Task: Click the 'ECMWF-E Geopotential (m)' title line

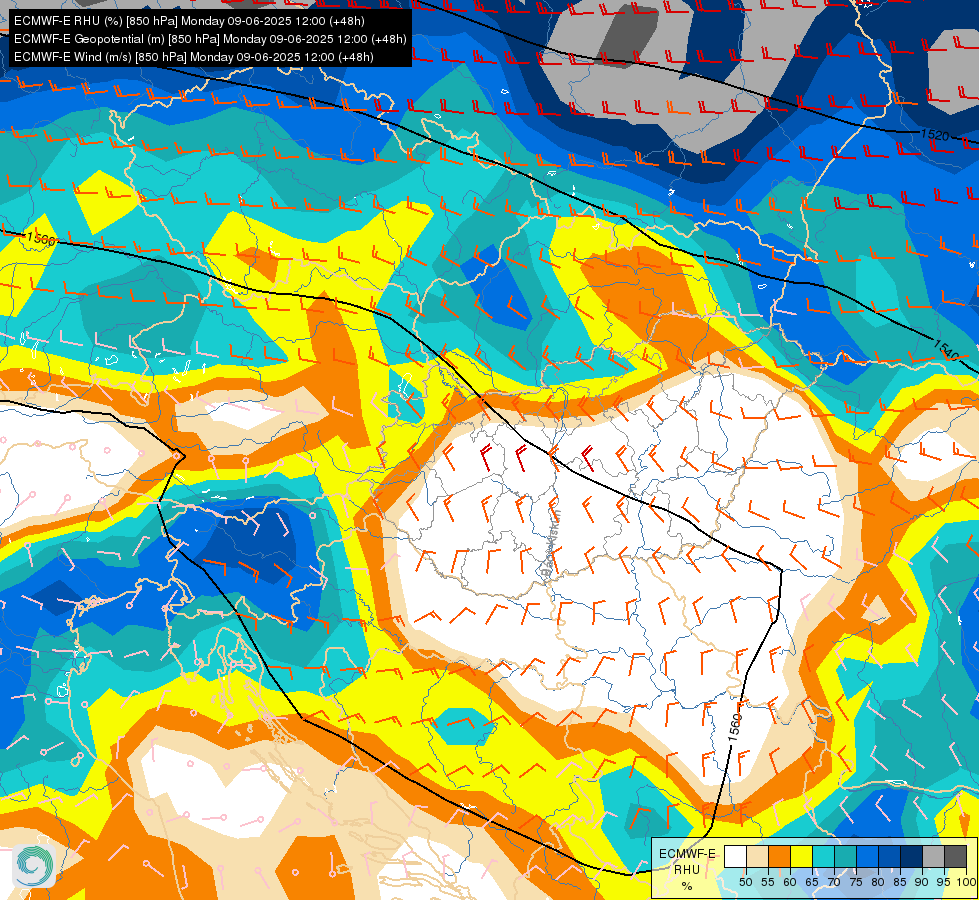Action: point(210,39)
